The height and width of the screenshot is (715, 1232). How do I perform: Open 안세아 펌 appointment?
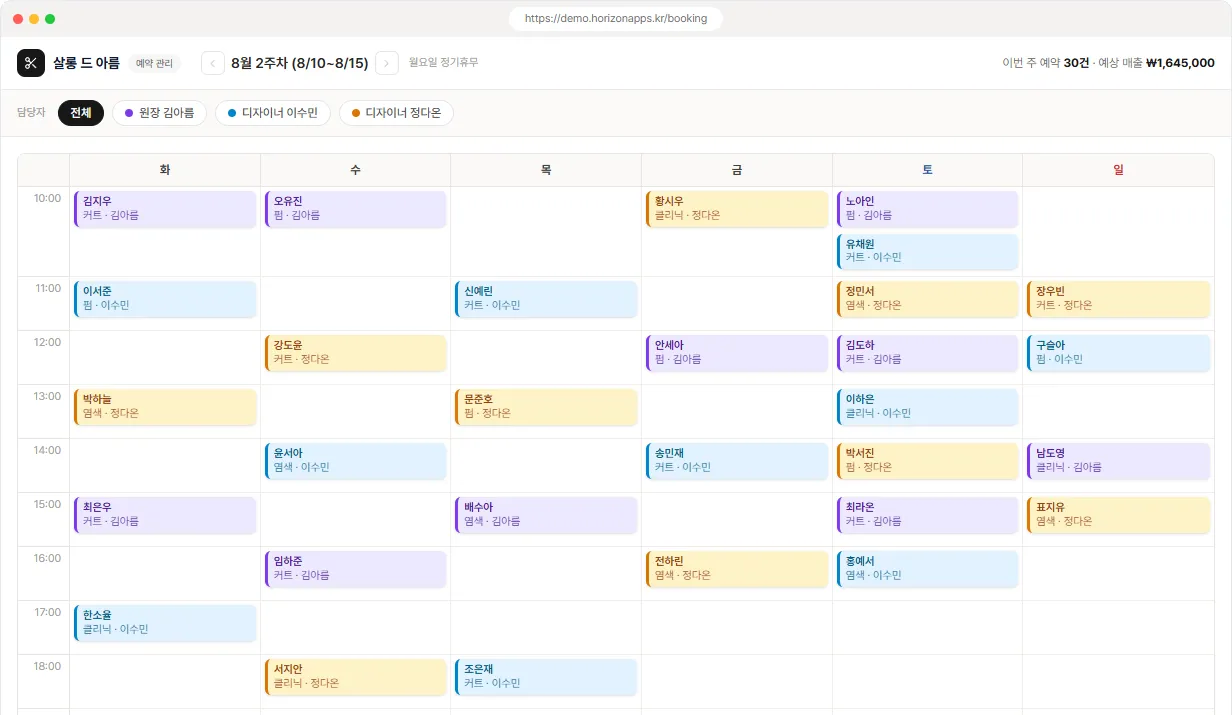[x=737, y=353]
